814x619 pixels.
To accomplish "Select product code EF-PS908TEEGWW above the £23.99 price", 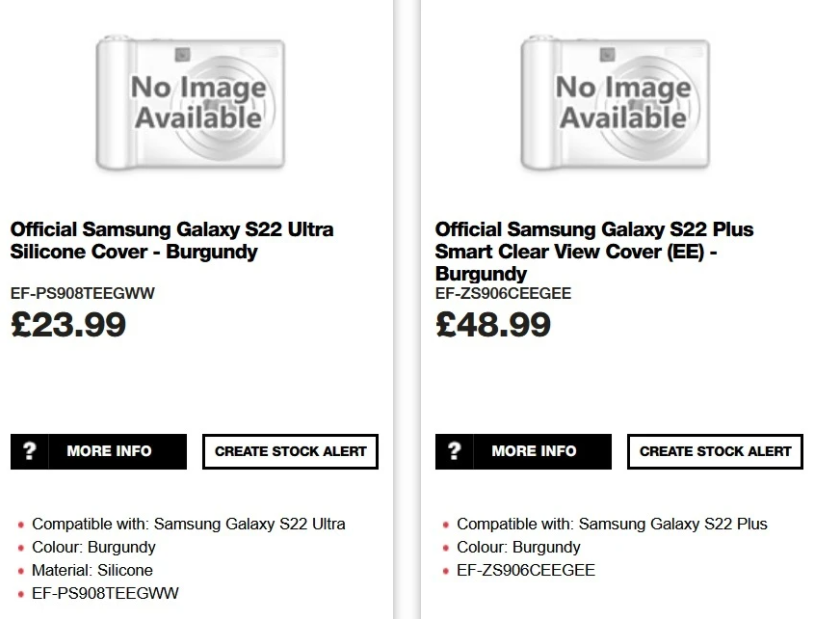I will (83, 293).
